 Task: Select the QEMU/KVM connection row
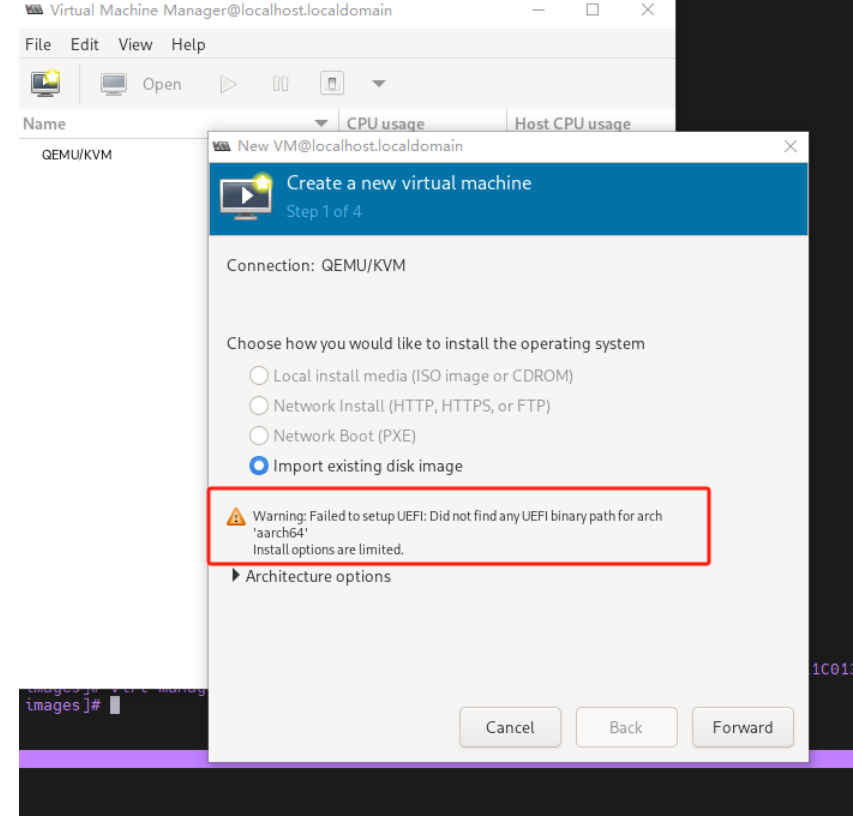tap(77, 155)
